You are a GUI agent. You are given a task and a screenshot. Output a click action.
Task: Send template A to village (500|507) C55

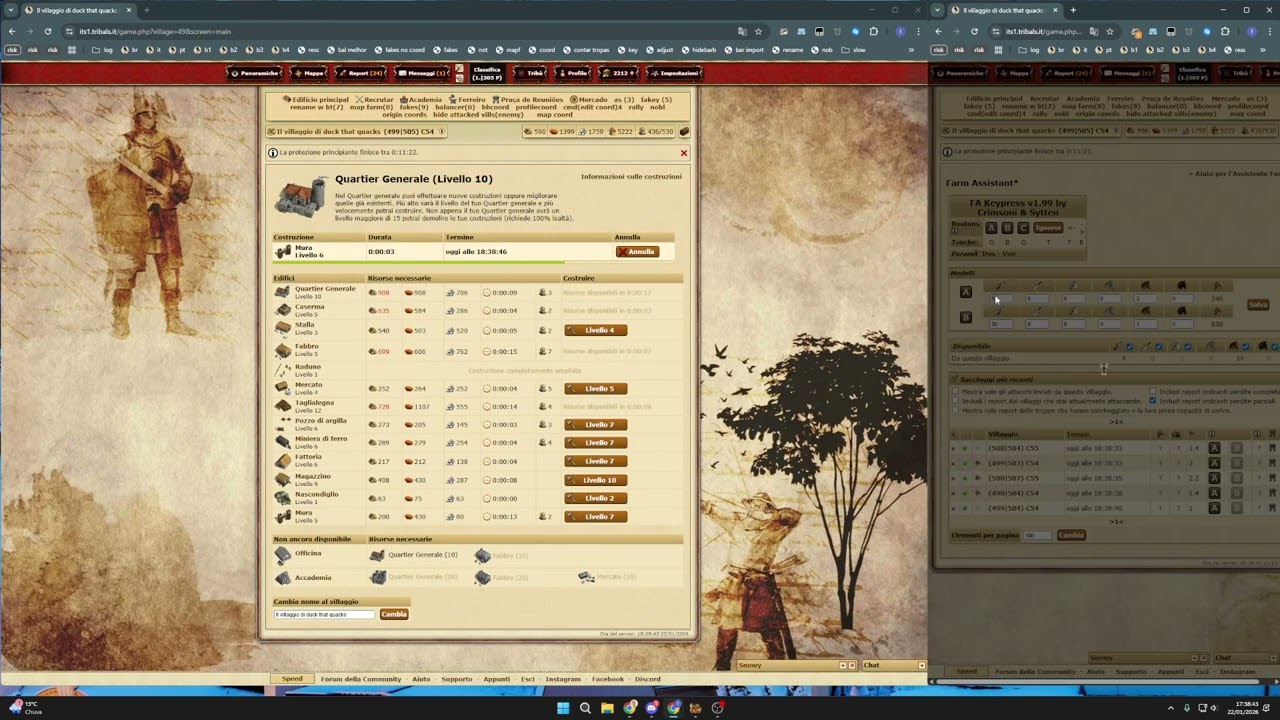pos(1214,478)
